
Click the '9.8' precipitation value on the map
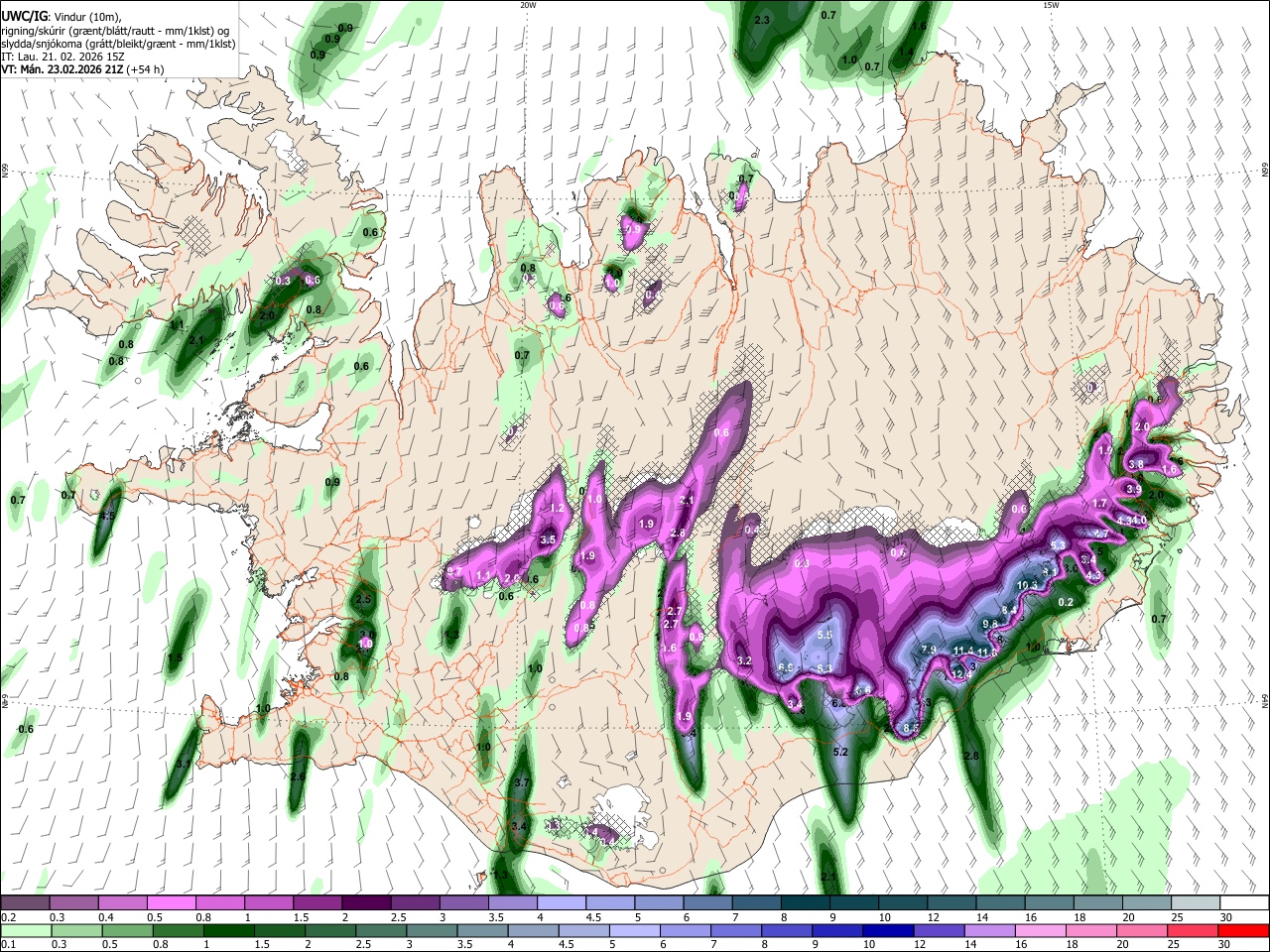pos(989,624)
